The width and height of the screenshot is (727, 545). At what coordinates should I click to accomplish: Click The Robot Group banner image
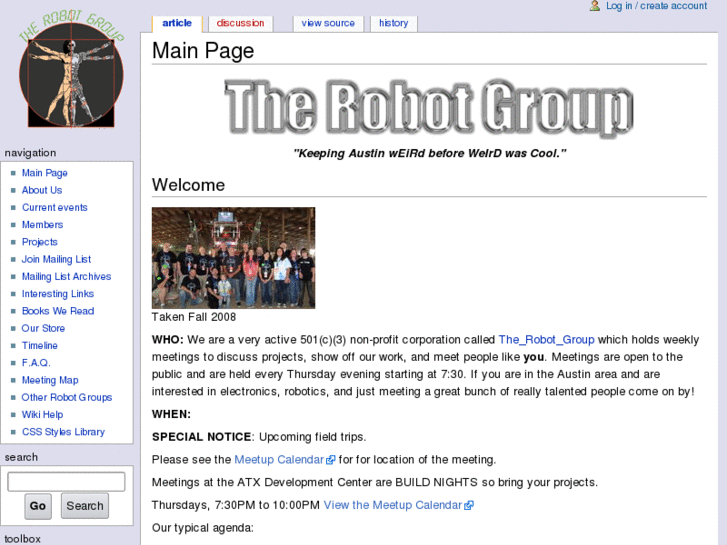tap(429, 109)
